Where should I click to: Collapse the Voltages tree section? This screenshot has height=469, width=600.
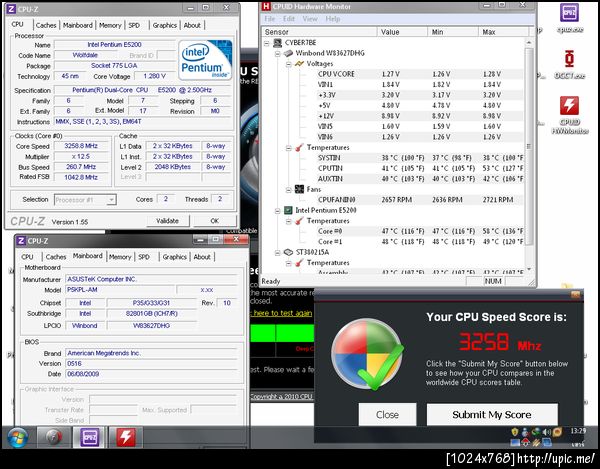(289, 64)
